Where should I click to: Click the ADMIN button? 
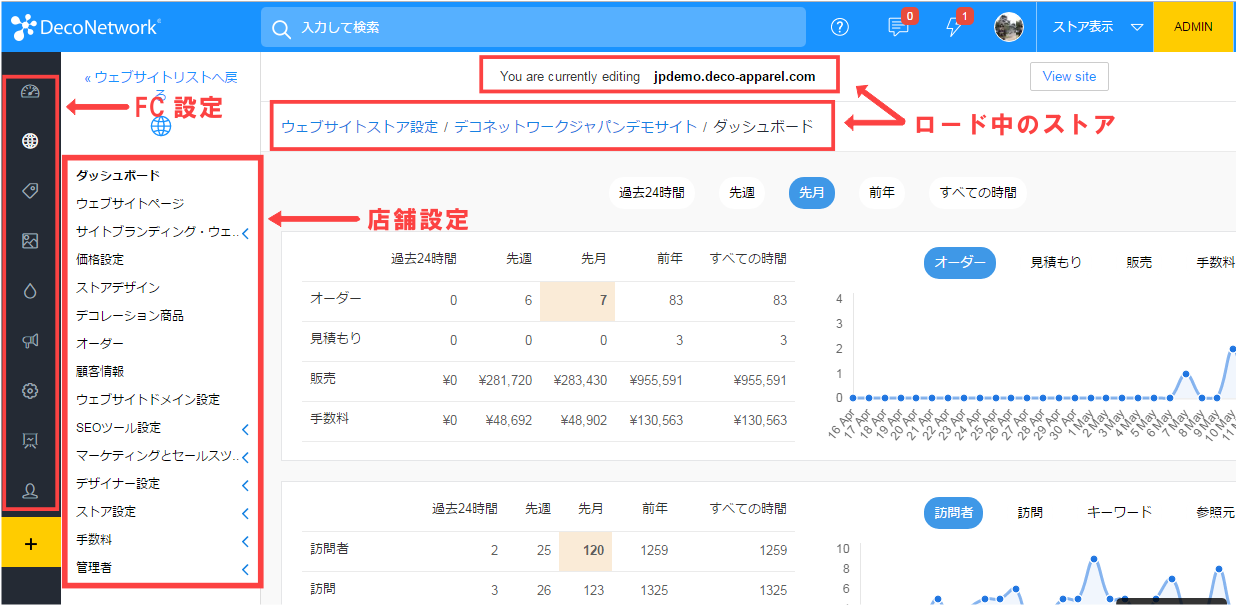(x=1193, y=27)
